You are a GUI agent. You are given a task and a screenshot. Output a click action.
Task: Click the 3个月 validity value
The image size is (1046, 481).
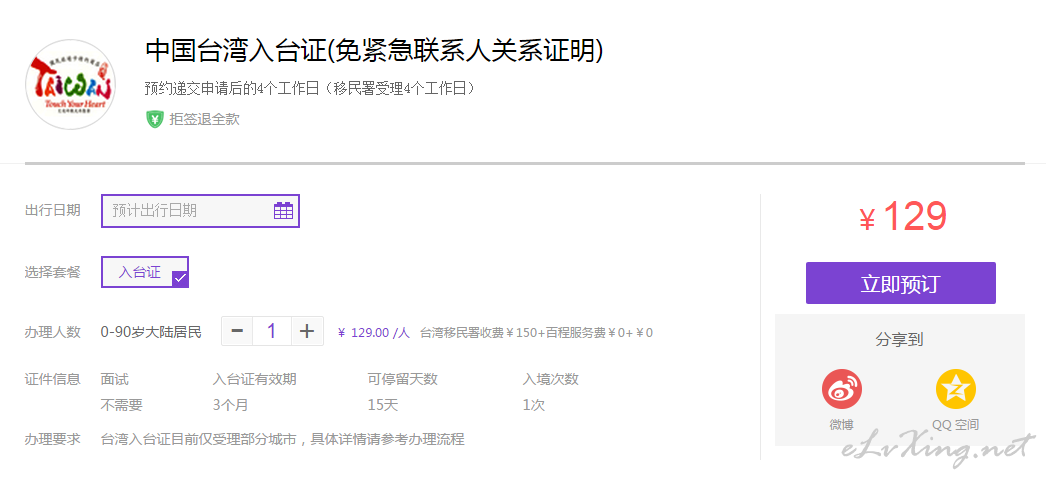(230, 405)
